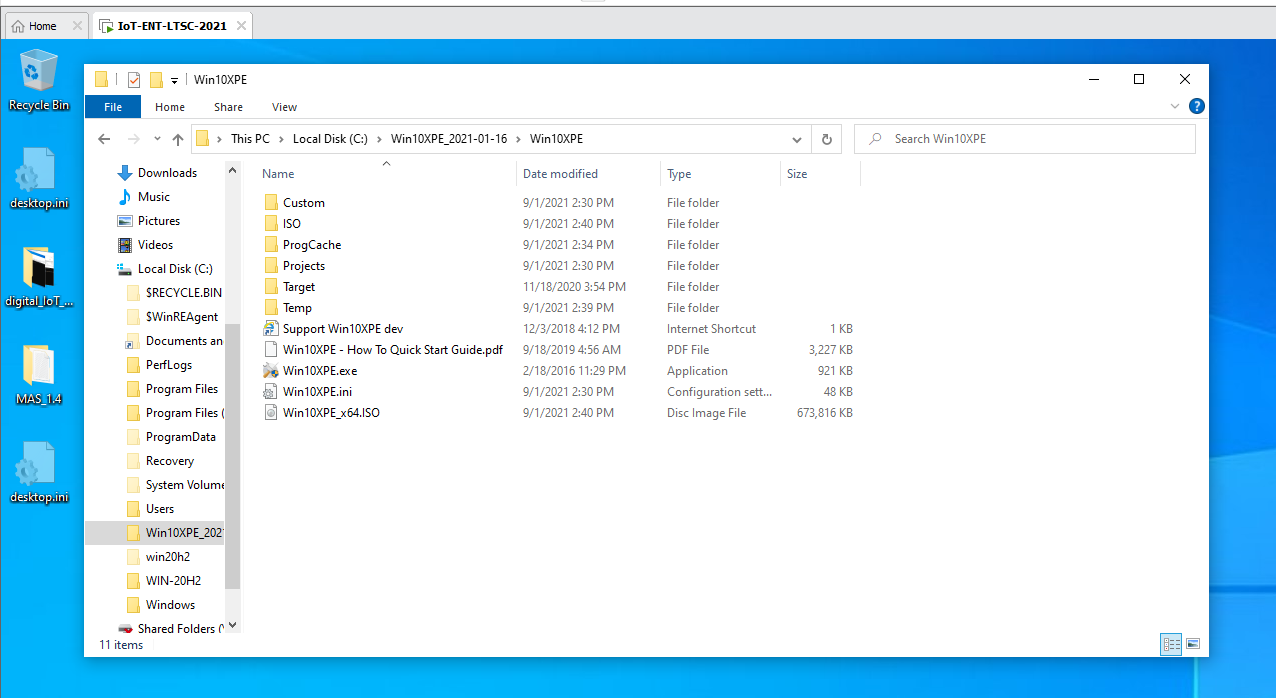Open the File tab
1276x698 pixels.
point(113,107)
